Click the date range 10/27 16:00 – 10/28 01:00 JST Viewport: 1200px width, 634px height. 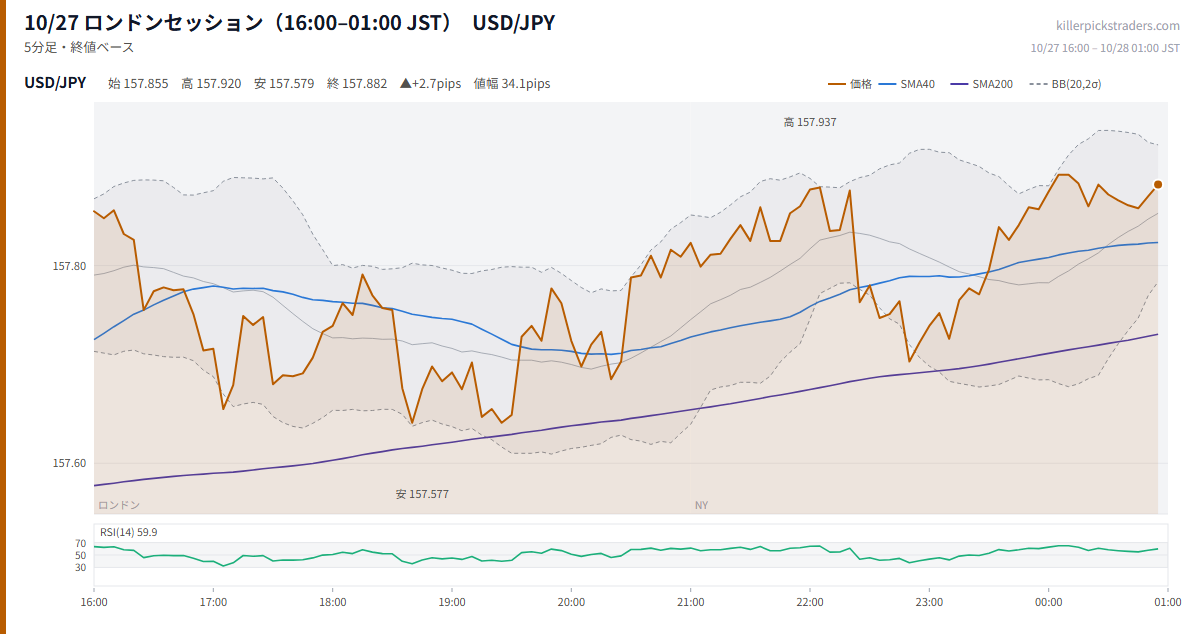[x=1105, y=48]
